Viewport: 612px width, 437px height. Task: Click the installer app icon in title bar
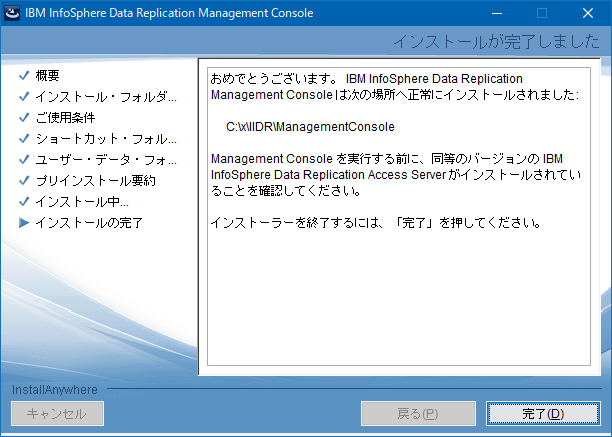[12, 13]
